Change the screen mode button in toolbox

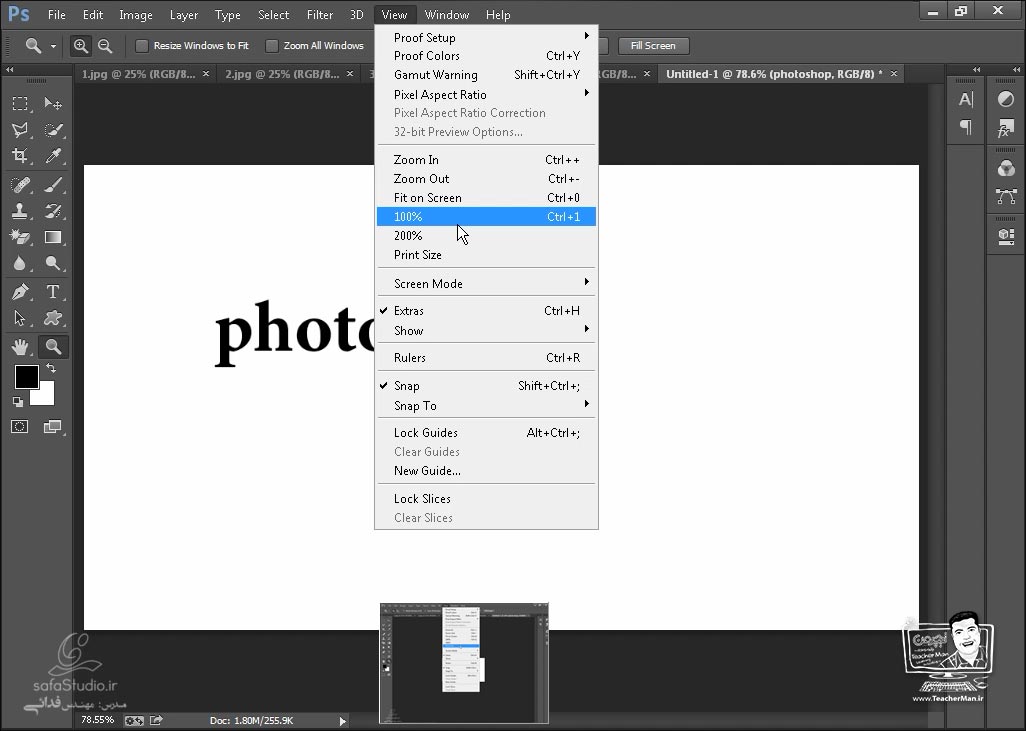[x=52, y=427]
